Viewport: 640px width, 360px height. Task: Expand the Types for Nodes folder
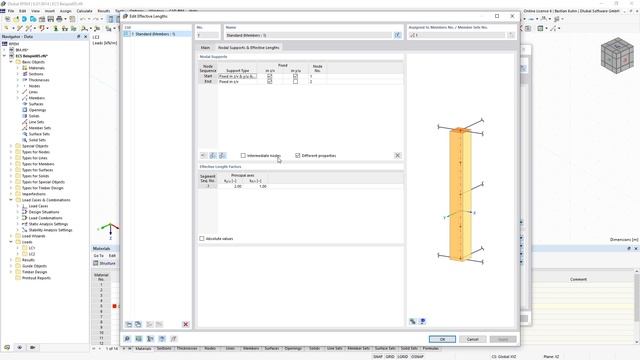point(11,152)
